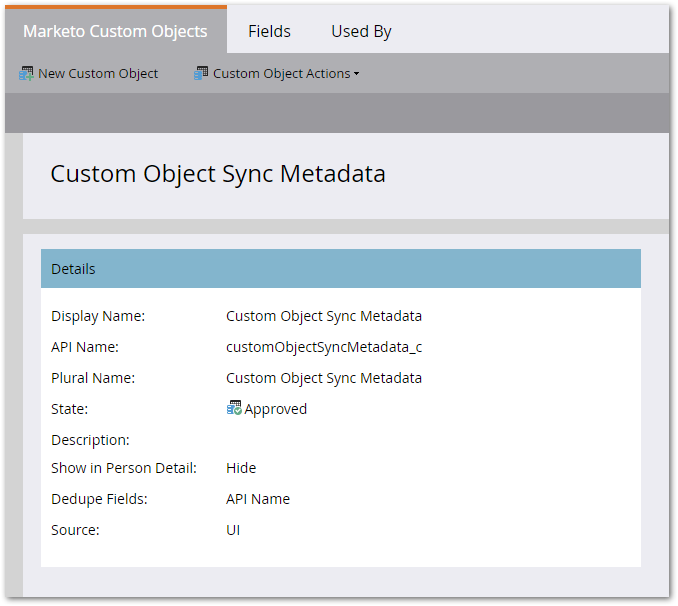Click the Custom Object Actions icon
This screenshot has height=606, width=678.
click(x=201, y=73)
